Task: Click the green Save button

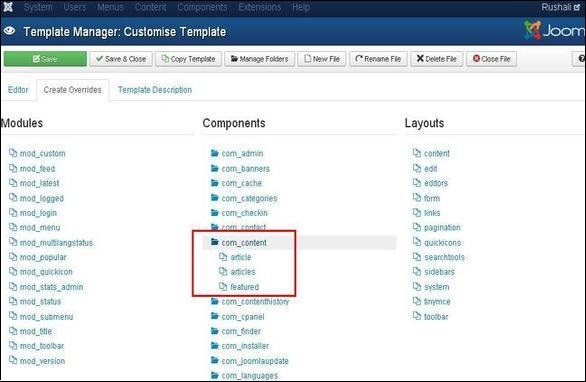Action: pos(45,59)
